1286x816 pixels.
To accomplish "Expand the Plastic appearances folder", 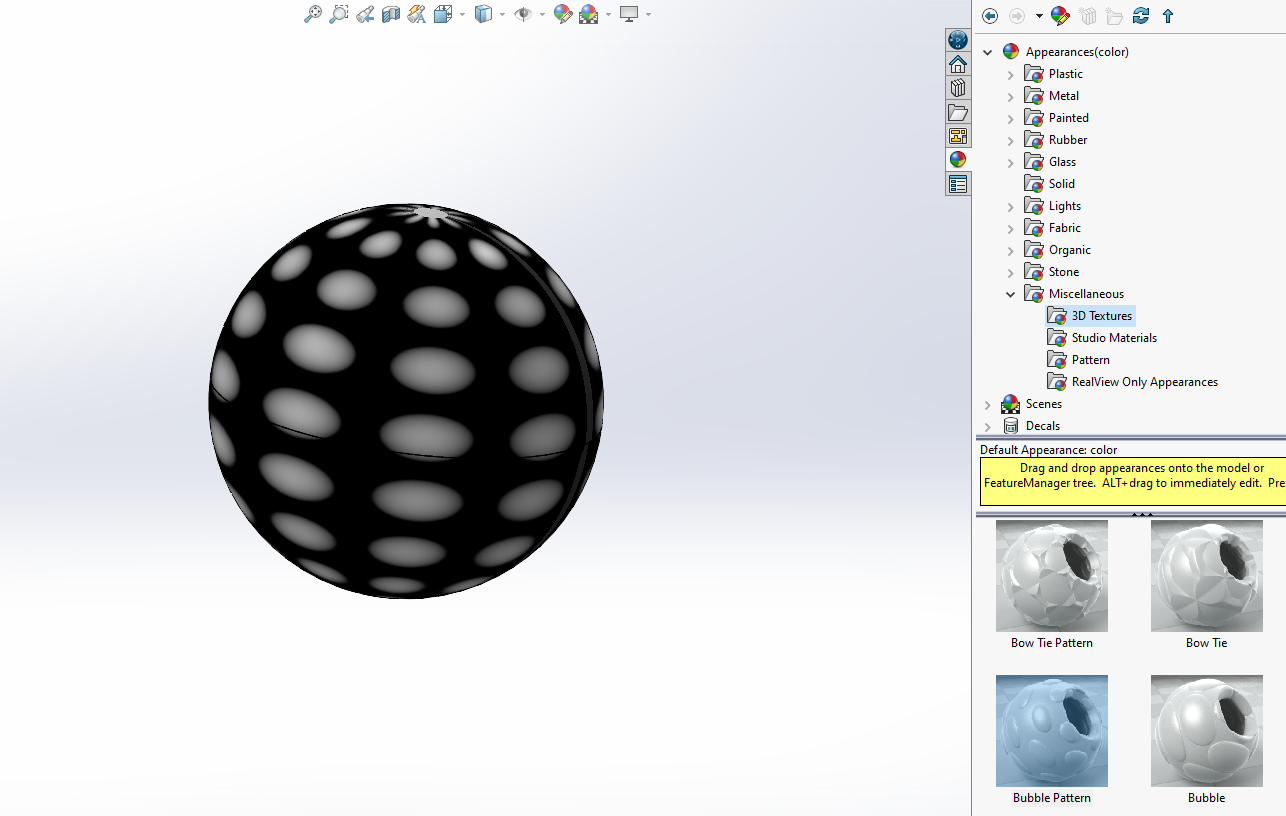I will coord(1010,74).
